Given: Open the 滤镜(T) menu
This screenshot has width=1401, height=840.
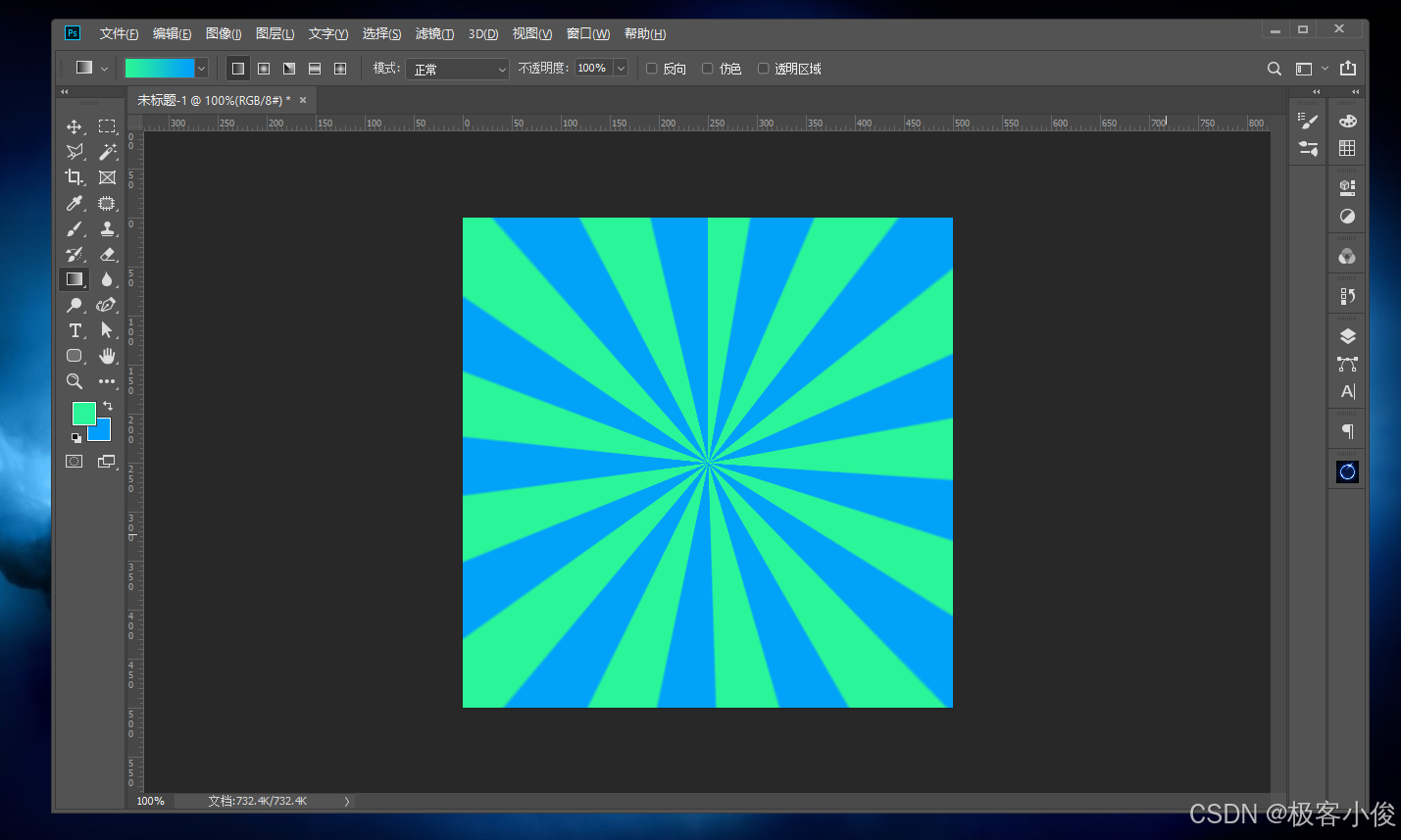Looking at the screenshot, I should point(434,33).
